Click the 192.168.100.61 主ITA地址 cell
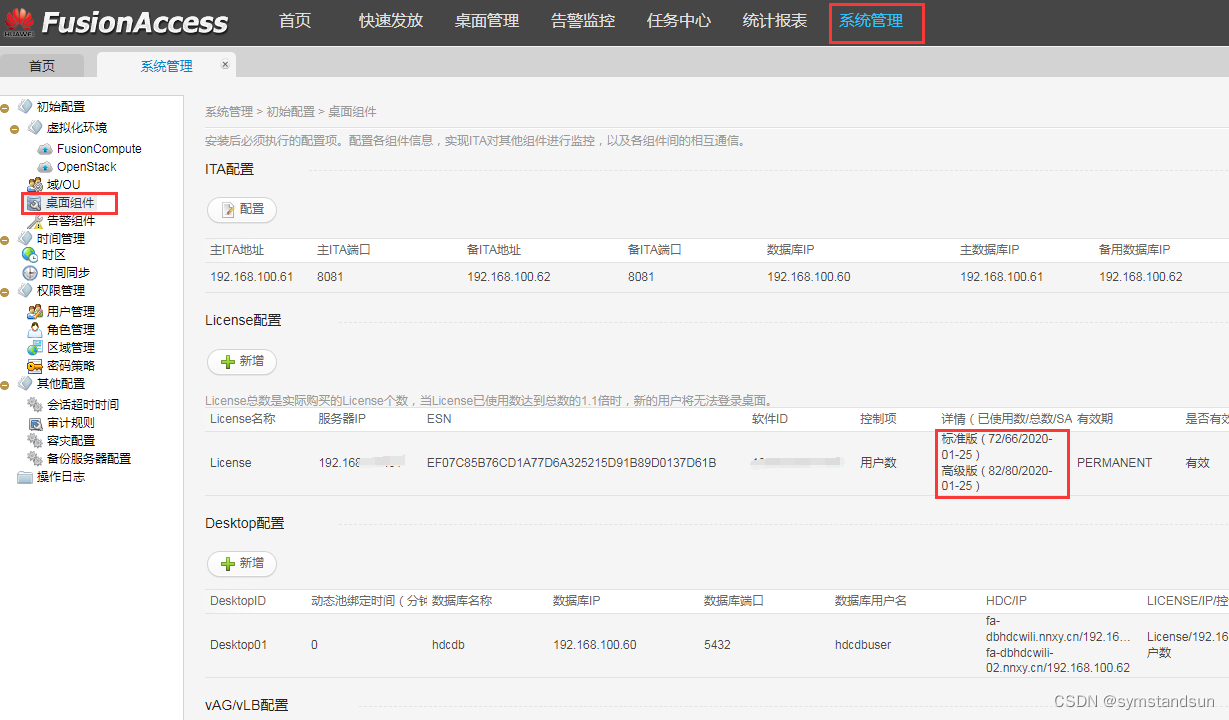This screenshot has height=720, width=1229. coord(251,277)
